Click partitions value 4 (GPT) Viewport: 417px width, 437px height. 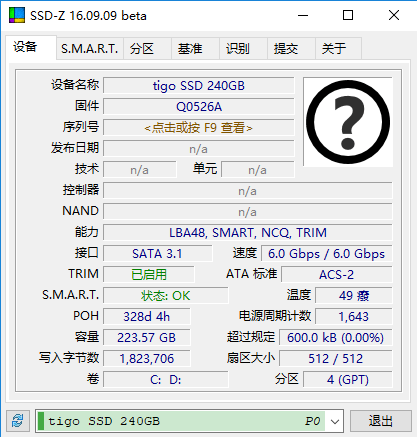tap(348, 380)
